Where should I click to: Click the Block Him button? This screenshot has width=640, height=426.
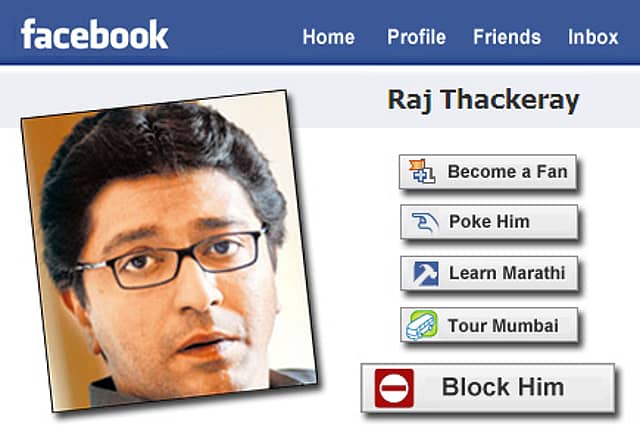pyautogui.click(x=488, y=388)
